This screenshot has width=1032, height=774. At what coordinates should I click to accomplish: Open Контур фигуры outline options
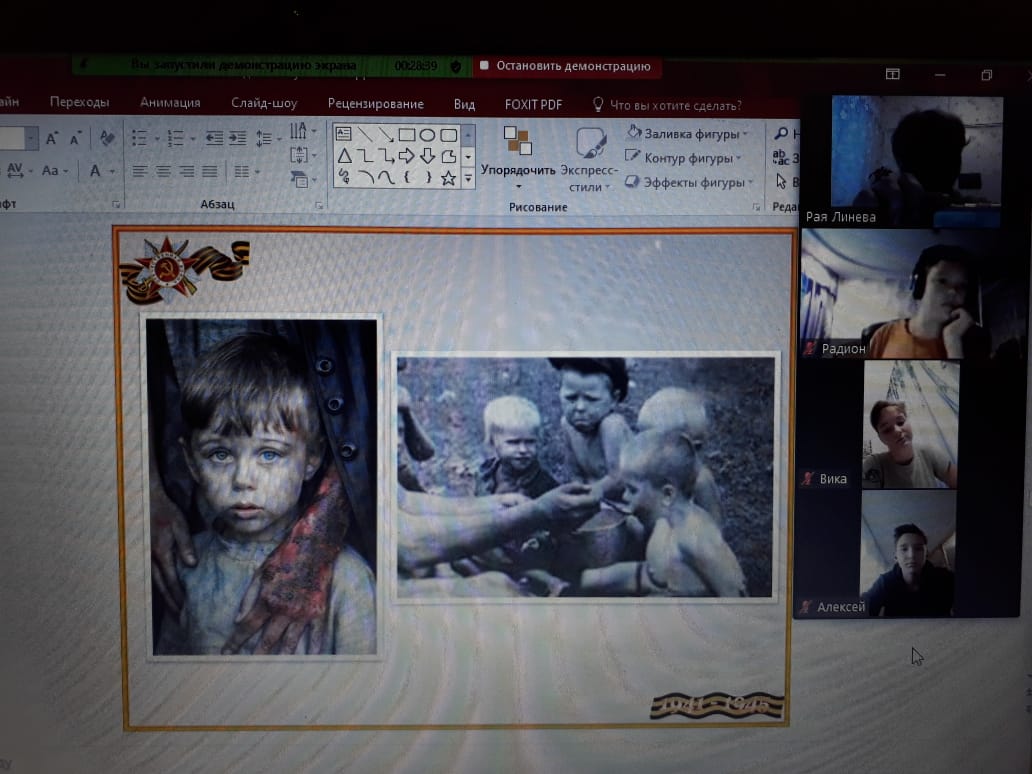coord(685,158)
